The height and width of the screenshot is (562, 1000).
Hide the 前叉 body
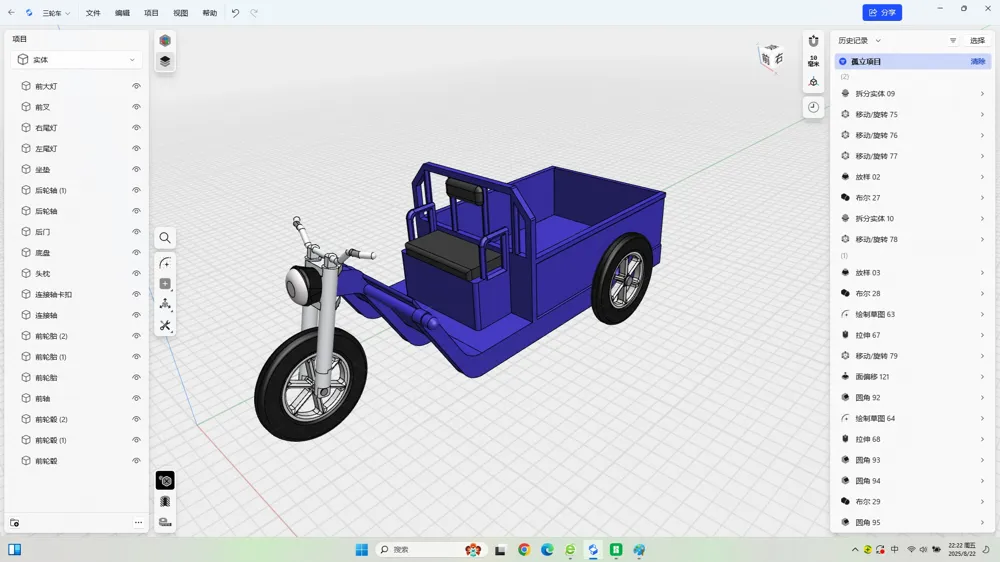point(136,107)
